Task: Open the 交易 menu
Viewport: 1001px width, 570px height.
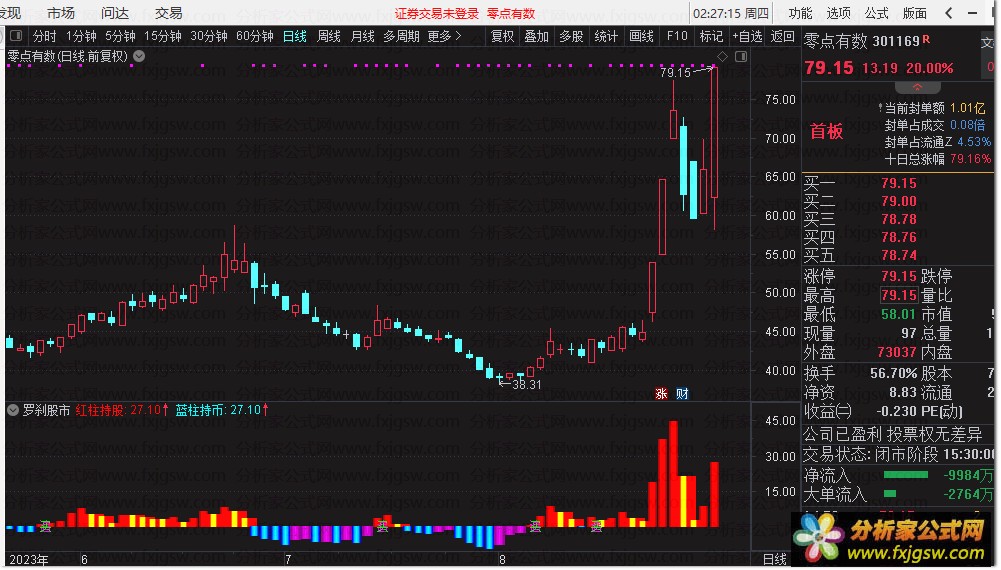Action: pos(169,13)
